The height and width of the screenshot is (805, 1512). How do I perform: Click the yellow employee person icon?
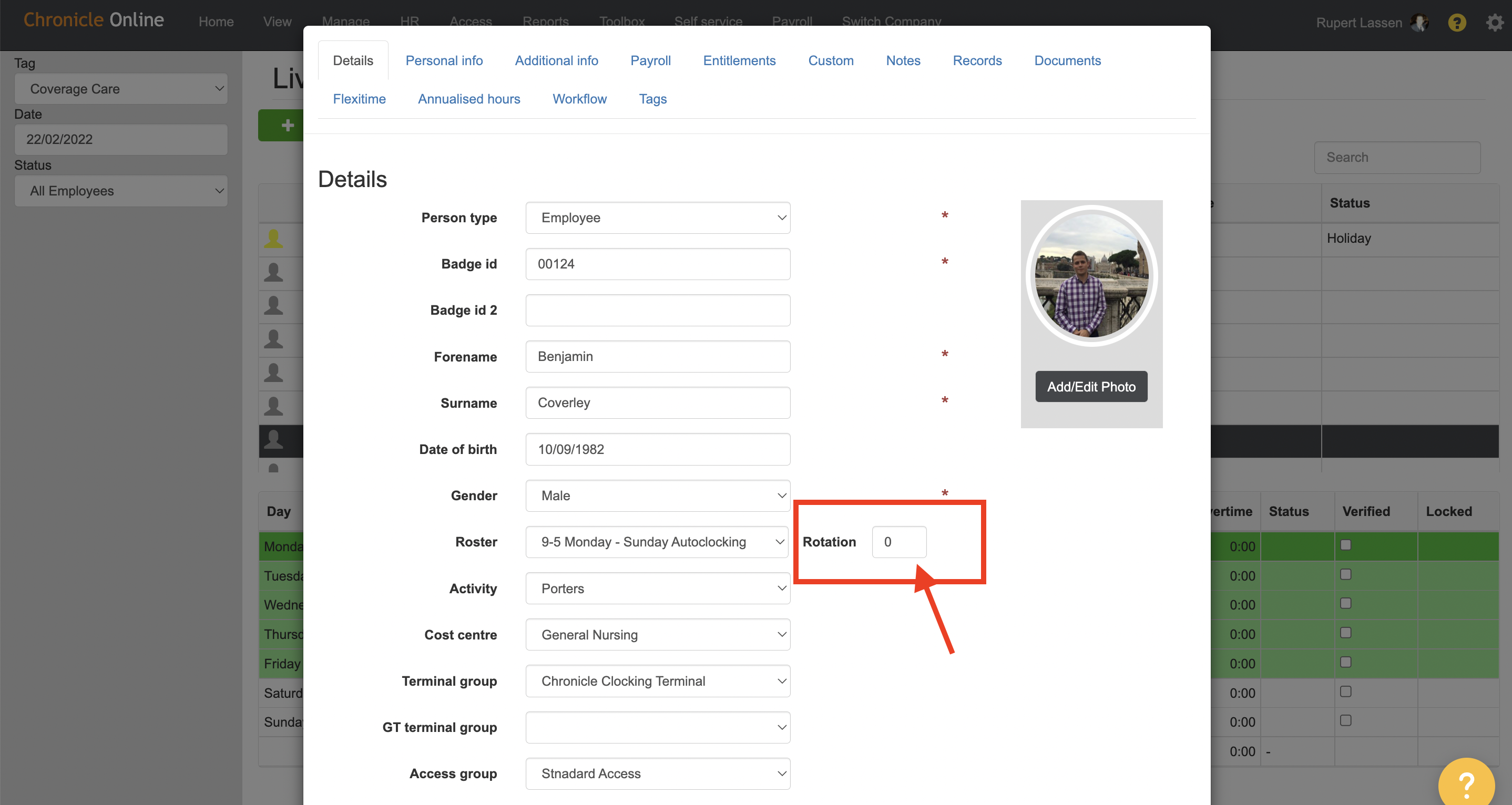pyautogui.click(x=273, y=238)
